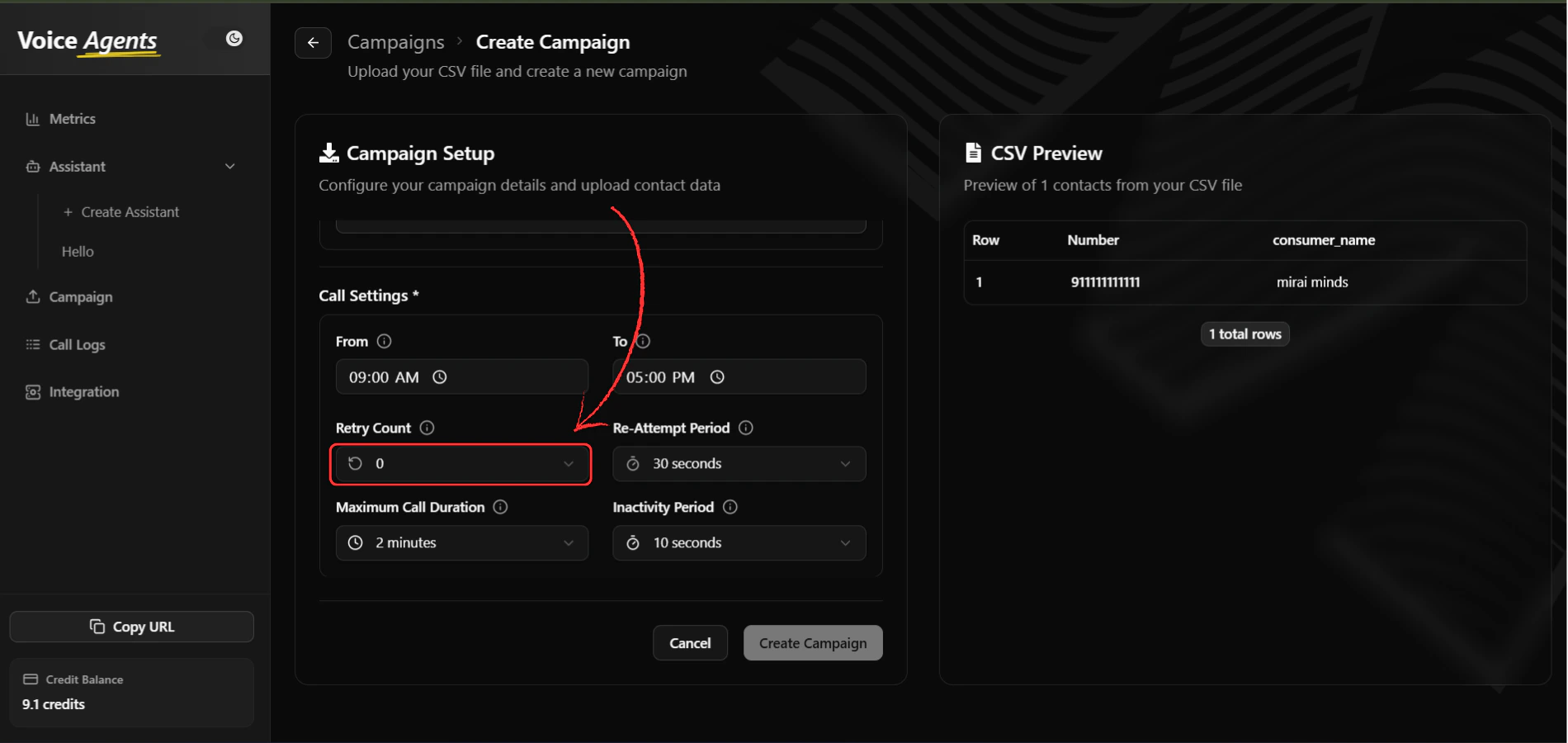Open the Campaigns breadcrumb link
Viewport: 1568px width, 743px height.
(395, 41)
